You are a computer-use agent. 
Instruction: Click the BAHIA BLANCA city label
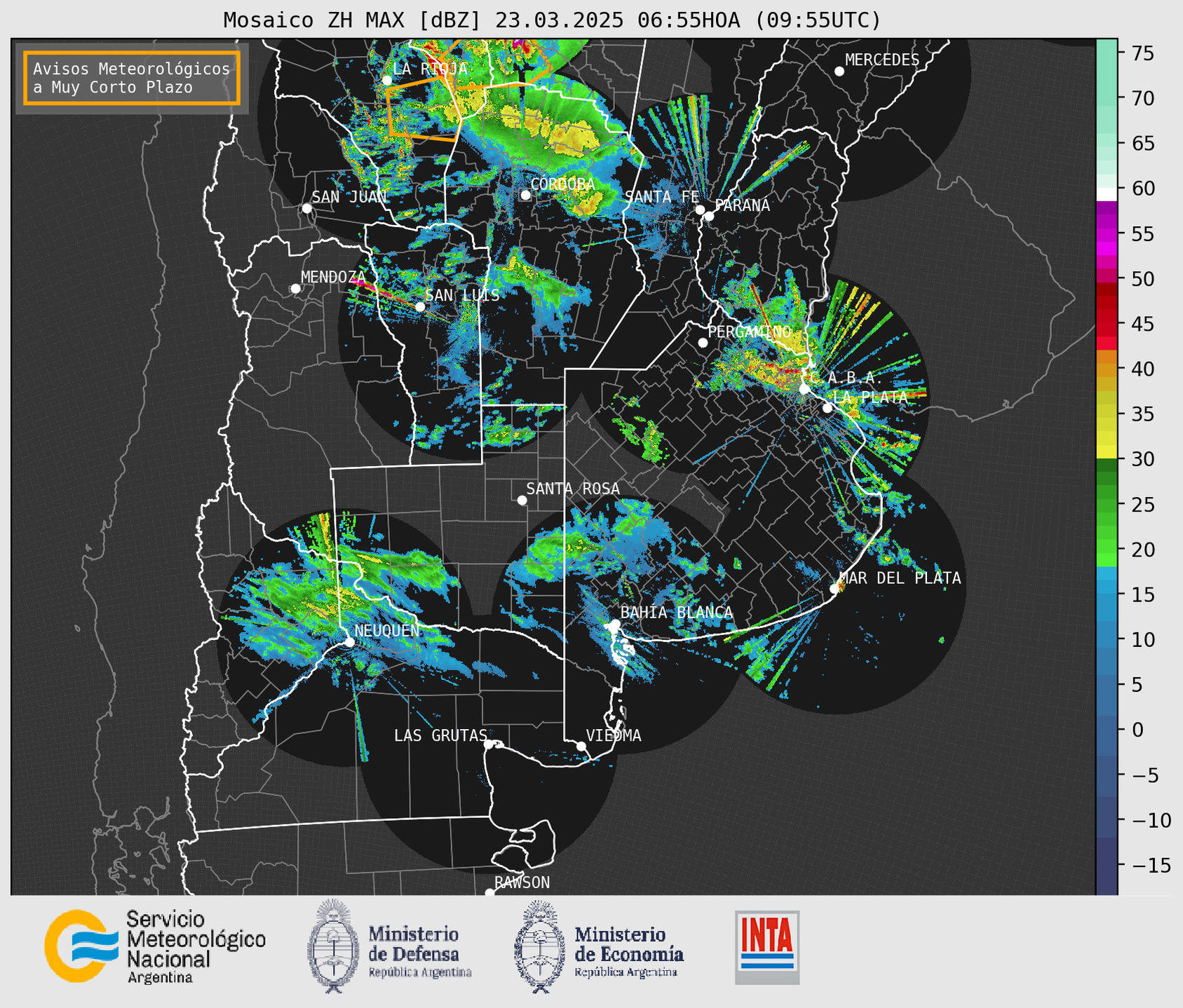pos(677,613)
